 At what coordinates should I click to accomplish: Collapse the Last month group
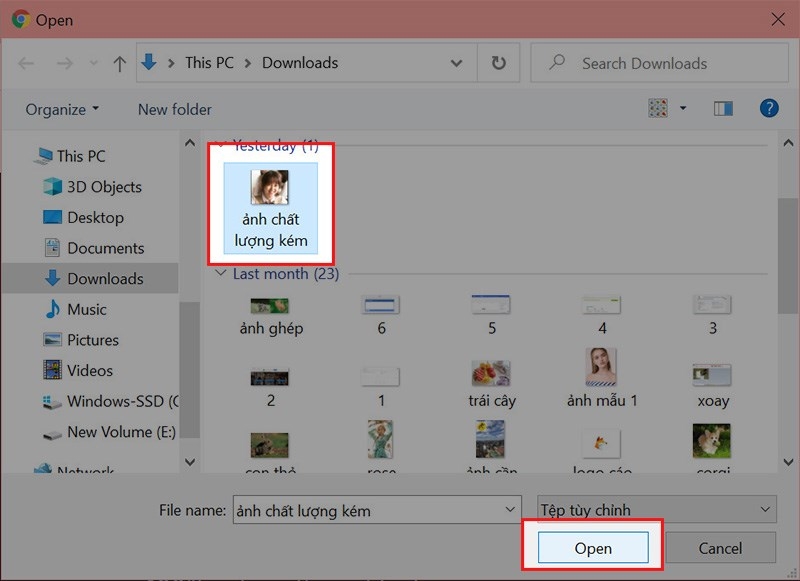221,273
